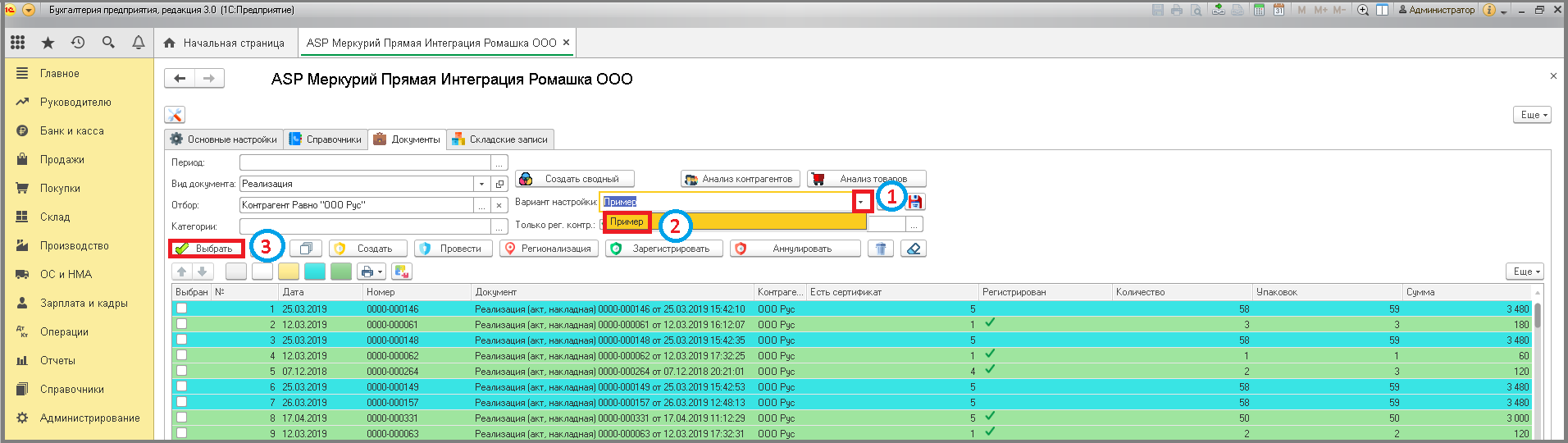This screenshot has height=443, width=1568.
Task: Click the split panel layout icon
Action: (x=1382, y=10)
